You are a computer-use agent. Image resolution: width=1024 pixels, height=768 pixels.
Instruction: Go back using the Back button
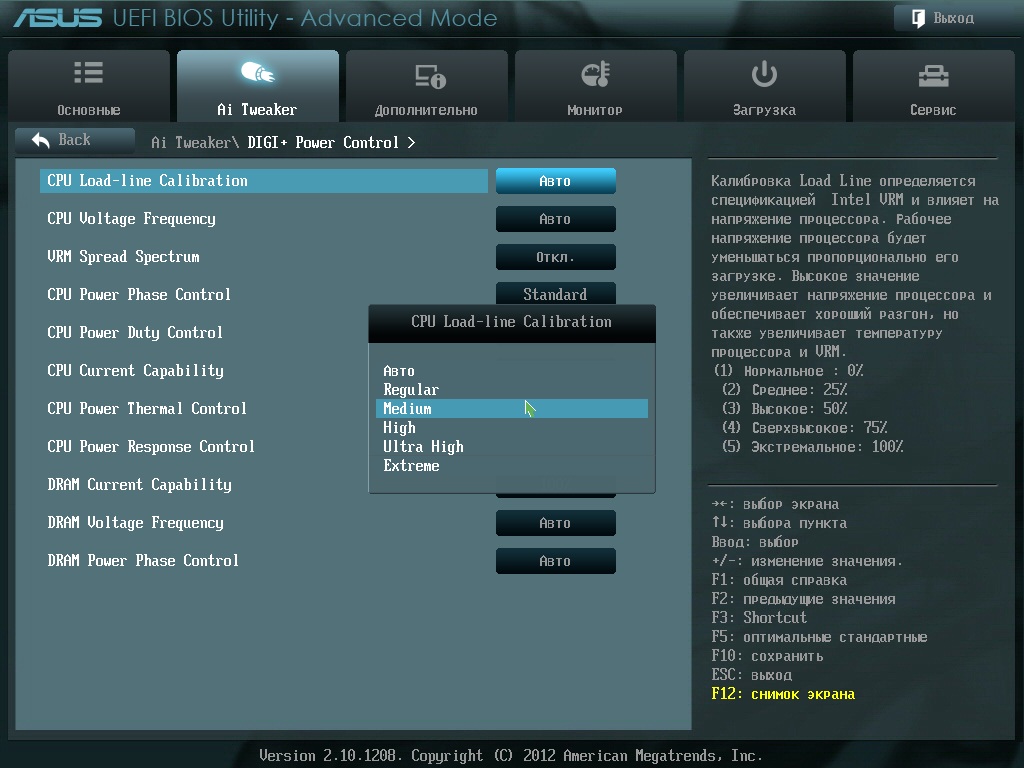pos(75,140)
